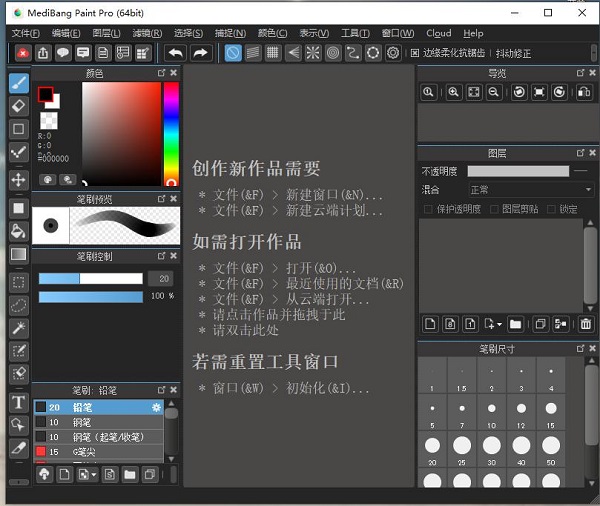
Task: Select the Eraser tool
Action: [x=18, y=106]
